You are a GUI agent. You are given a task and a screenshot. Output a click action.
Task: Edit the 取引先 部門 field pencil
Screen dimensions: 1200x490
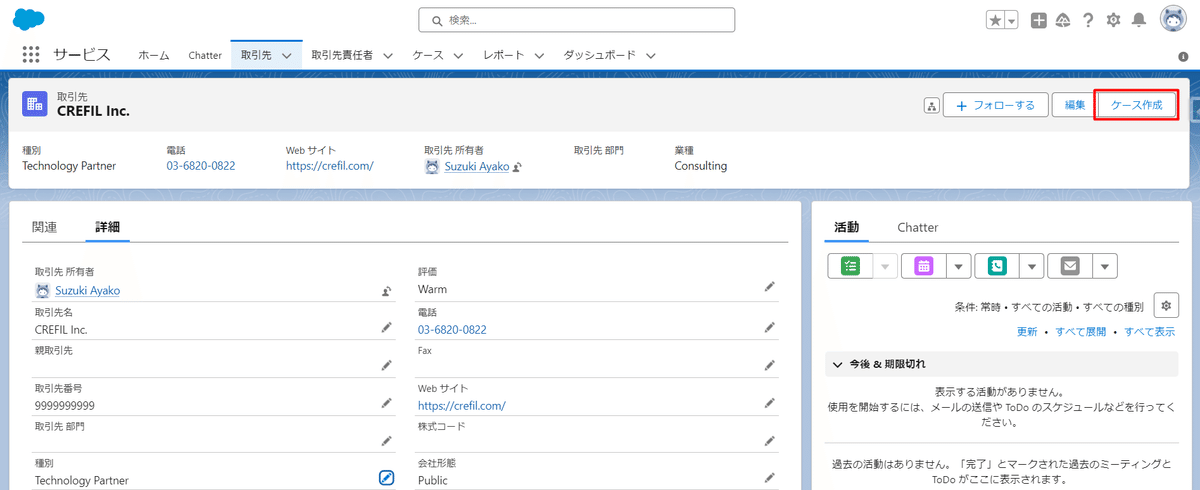tap(387, 441)
